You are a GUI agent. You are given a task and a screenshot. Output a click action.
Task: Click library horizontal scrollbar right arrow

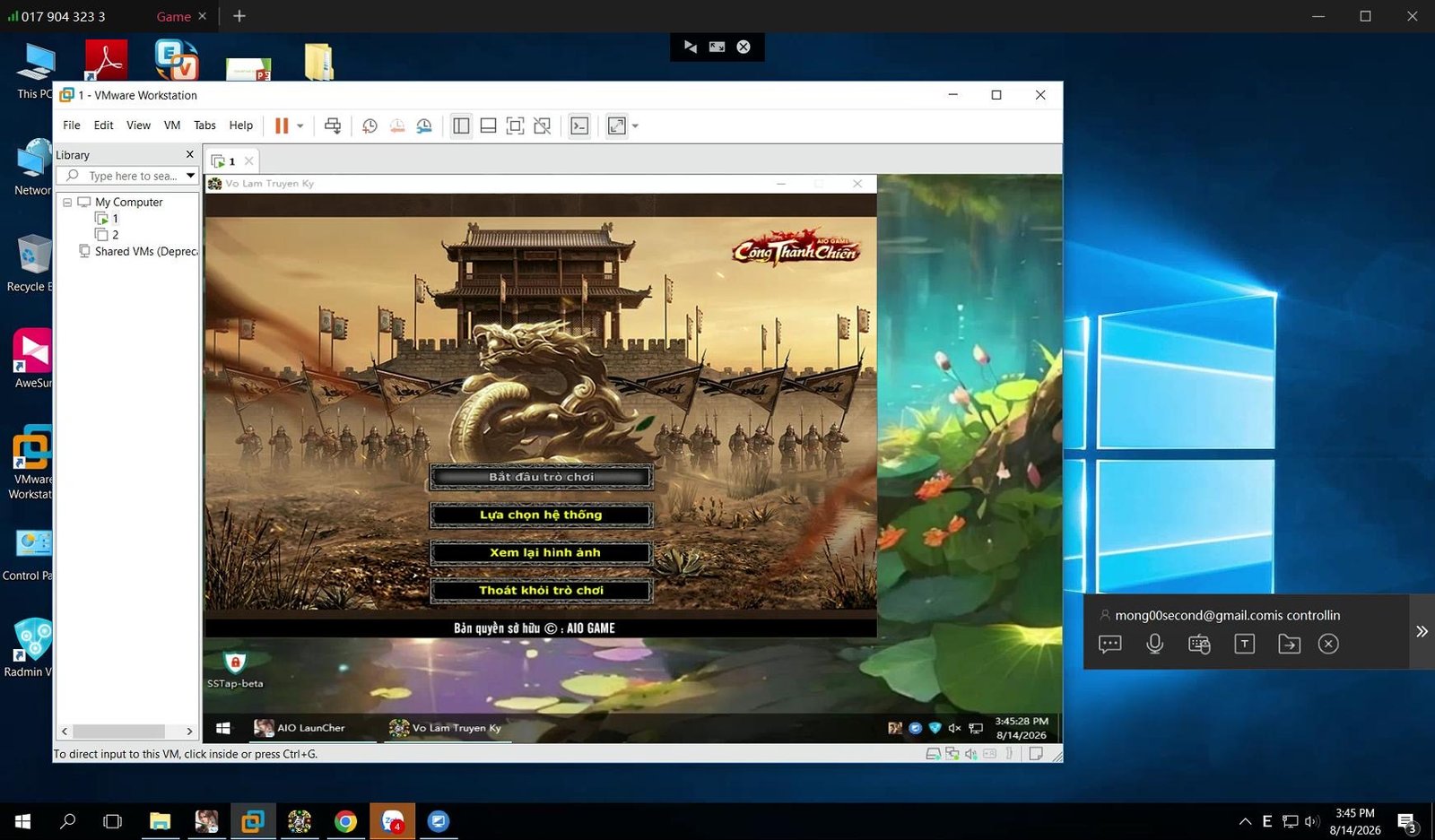tap(189, 732)
